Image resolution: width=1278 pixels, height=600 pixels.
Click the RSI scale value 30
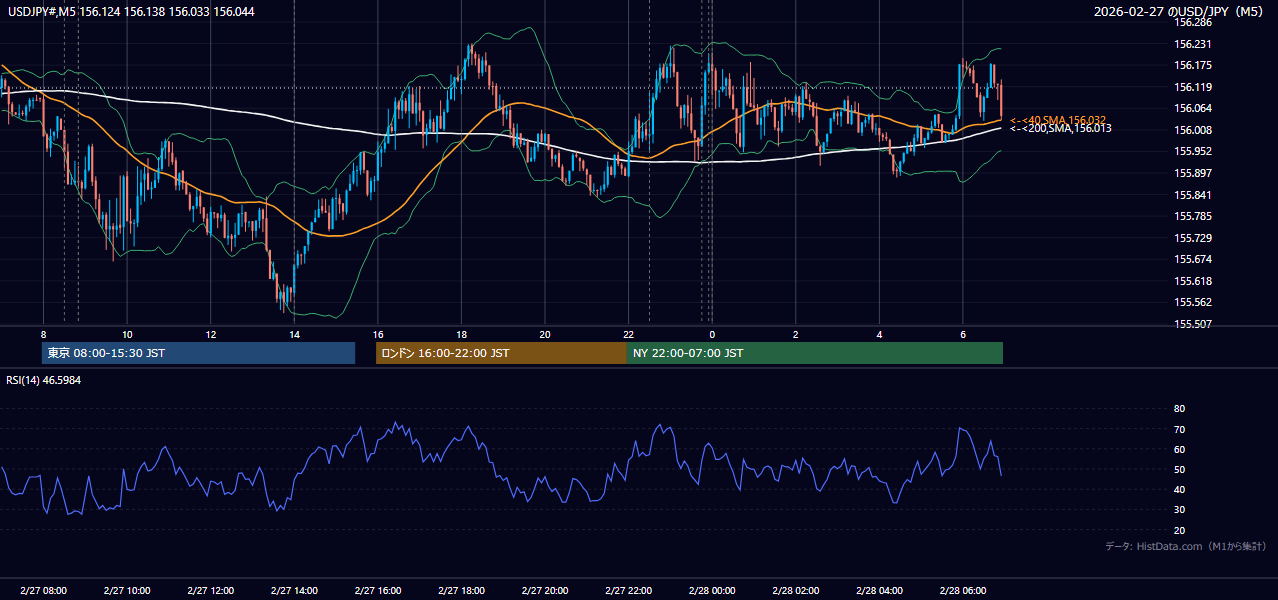pos(1180,509)
